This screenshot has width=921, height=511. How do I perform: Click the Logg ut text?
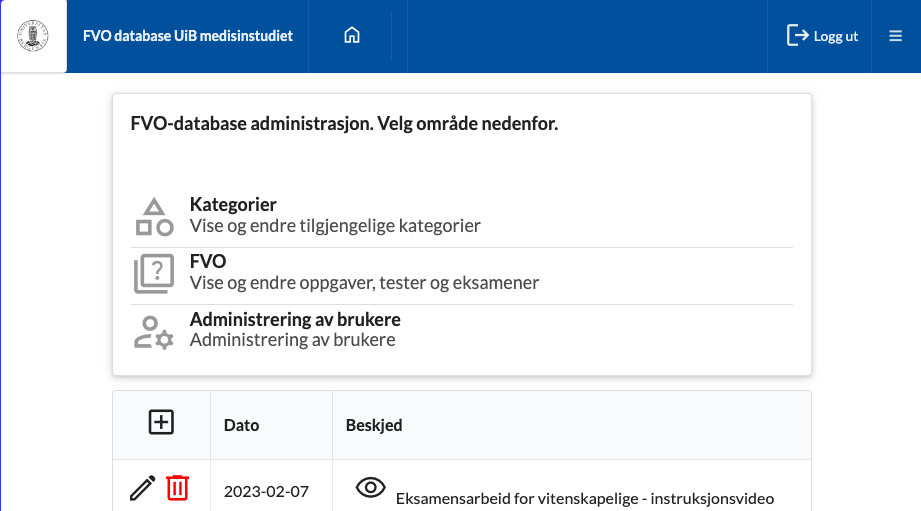836,36
